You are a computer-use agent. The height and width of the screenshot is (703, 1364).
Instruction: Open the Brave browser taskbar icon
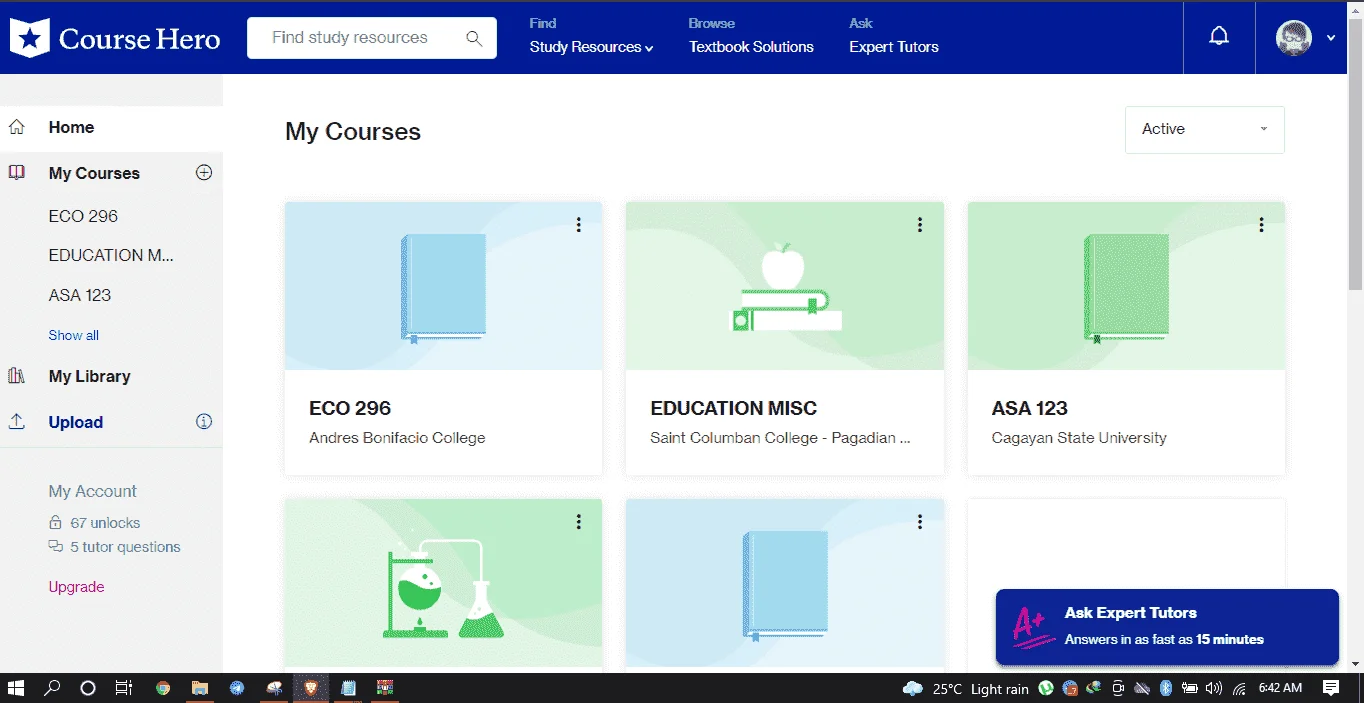pyautogui.click(x=310, y=688)
